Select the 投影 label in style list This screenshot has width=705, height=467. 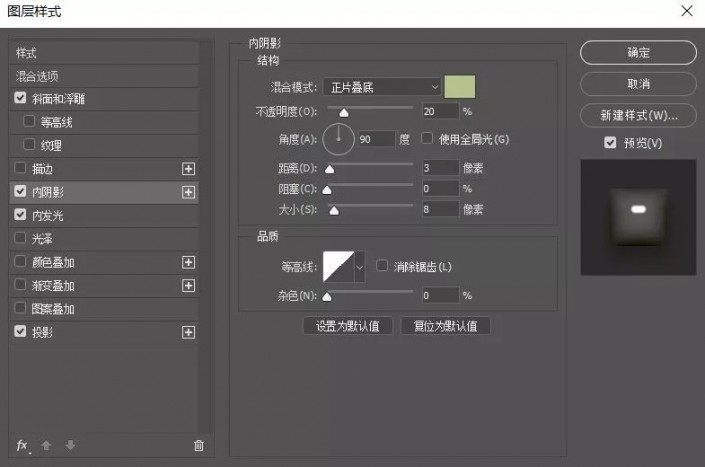[42, 333]
